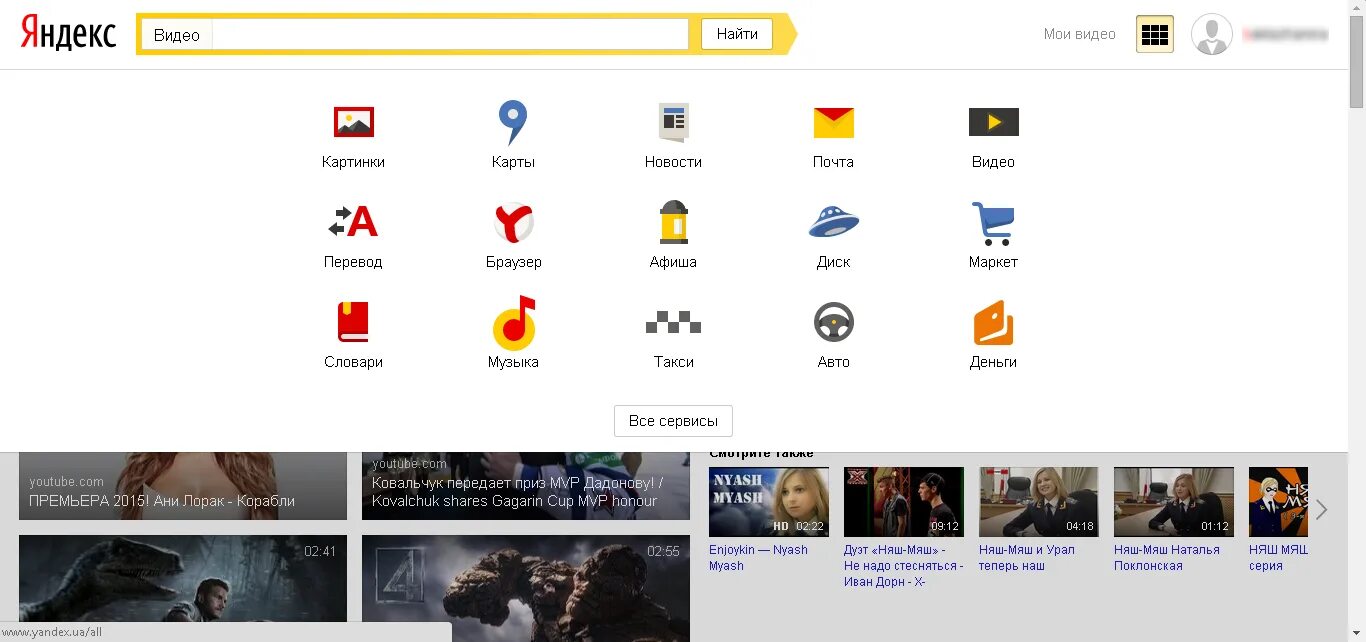Viewport: 1366px width, 642px height.
Task: Open the Новости newspaper icon
Action: pos(673,122)
